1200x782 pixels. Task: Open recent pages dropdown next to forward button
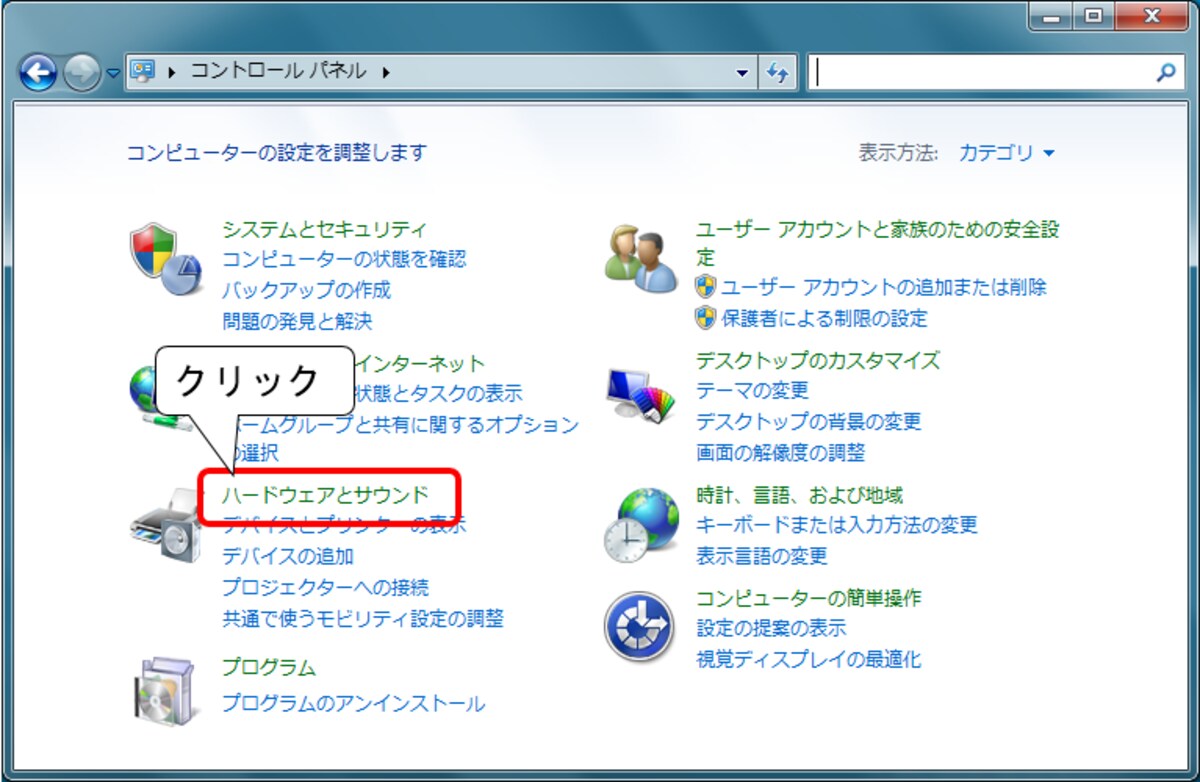111,73
